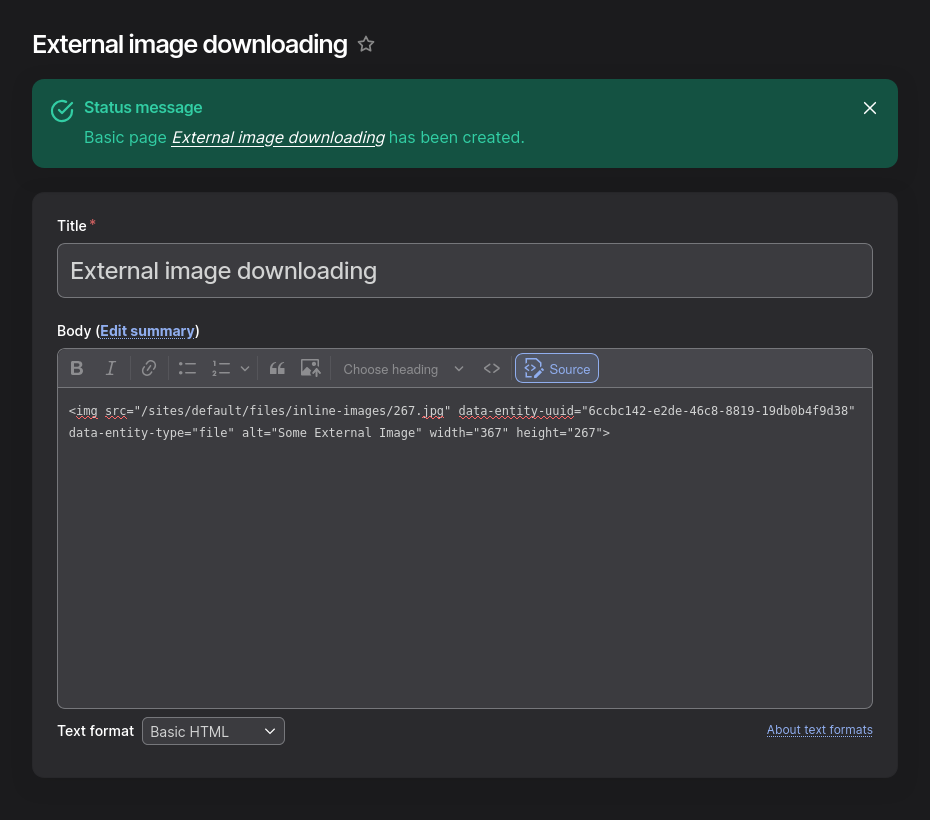Click the status message checkmark icon
Screen dimensions: 930x820
point(62,111)
